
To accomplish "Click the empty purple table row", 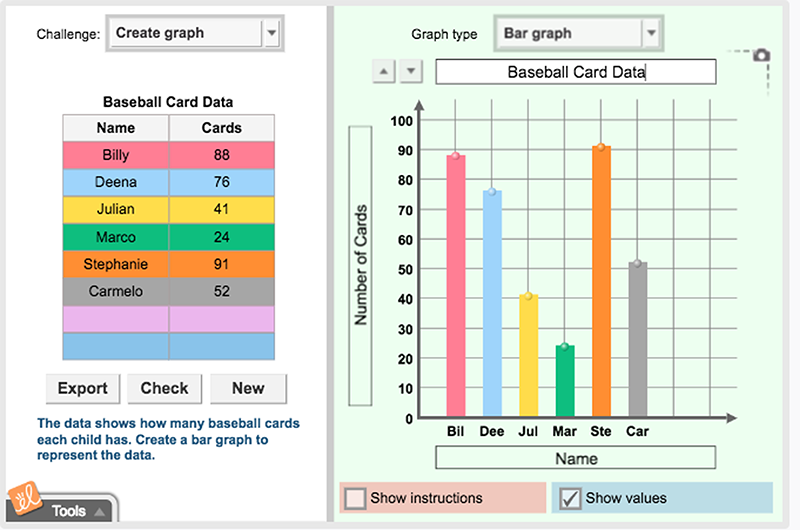I will click(x=167, y=319).
